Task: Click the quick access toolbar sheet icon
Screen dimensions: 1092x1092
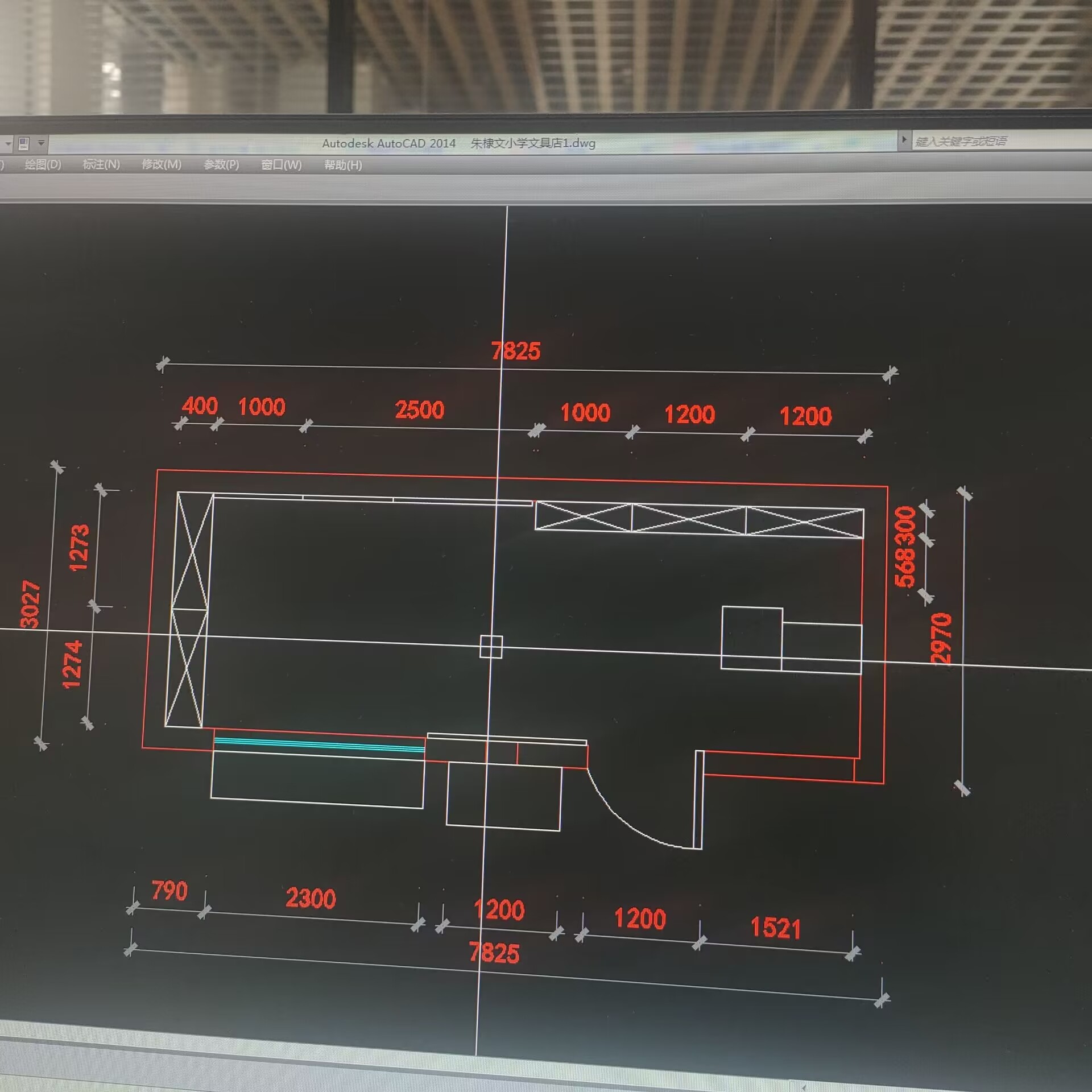Action: (x=24, y=143)
